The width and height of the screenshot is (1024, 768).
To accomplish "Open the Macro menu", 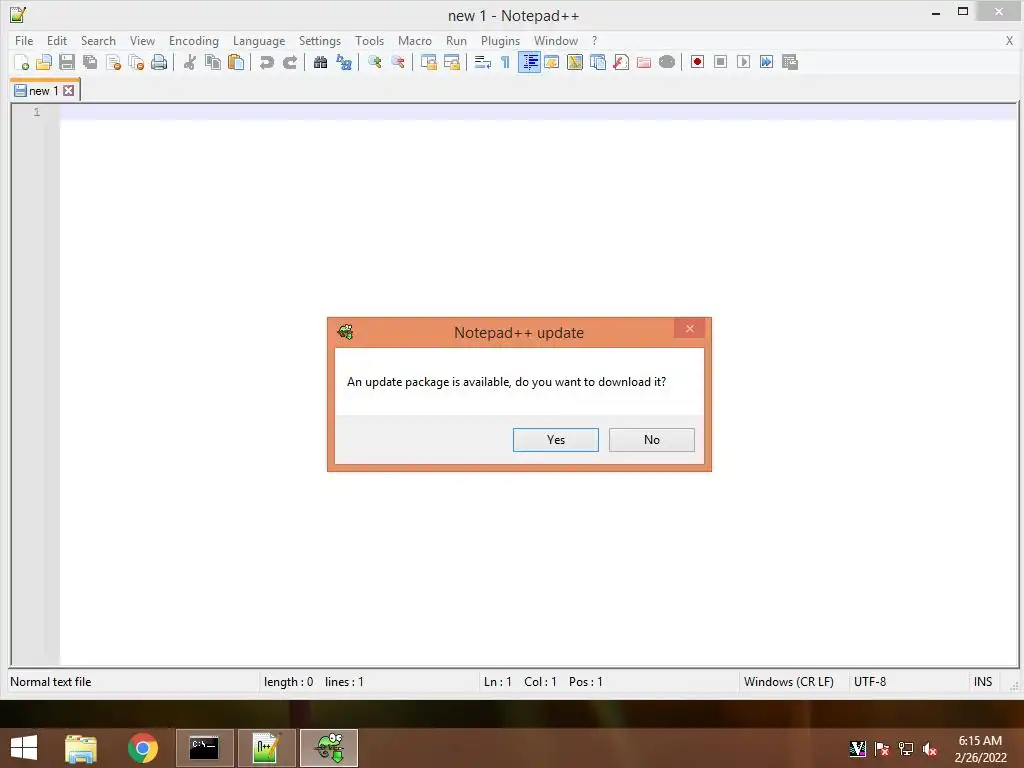I will click(x=415, y=40).
